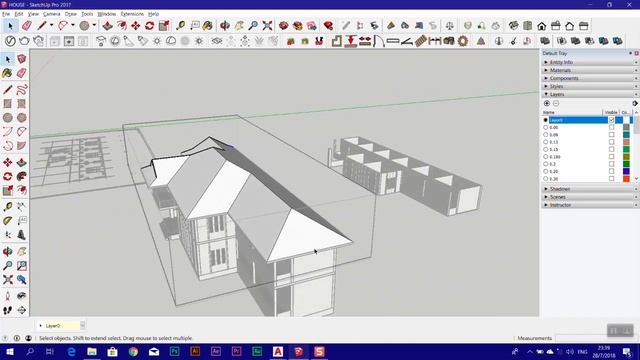Click Zoom Extents in top toolbar
The width and height of the screenshot is (640, 360).
pyautogui.click(x=267, y=26)
